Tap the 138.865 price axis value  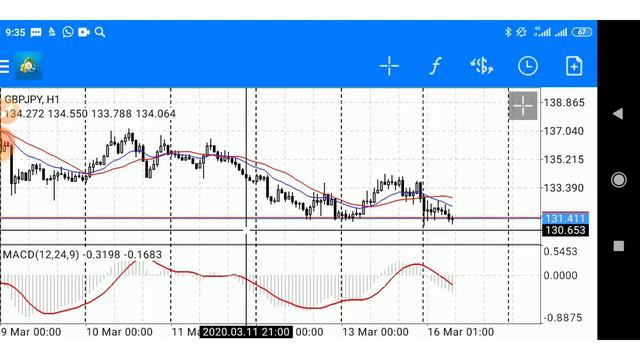(564, 102)
